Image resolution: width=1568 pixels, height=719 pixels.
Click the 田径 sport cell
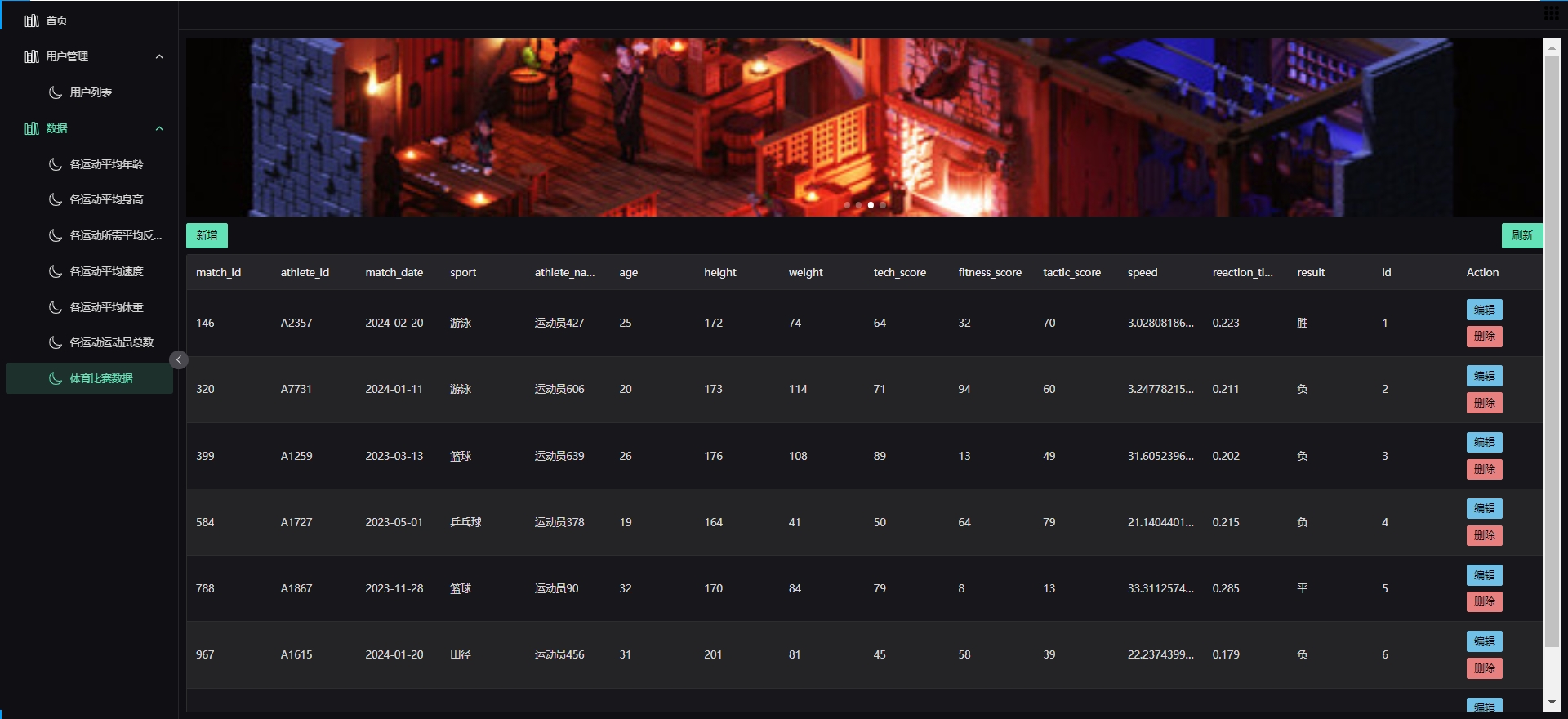(461, 655)
